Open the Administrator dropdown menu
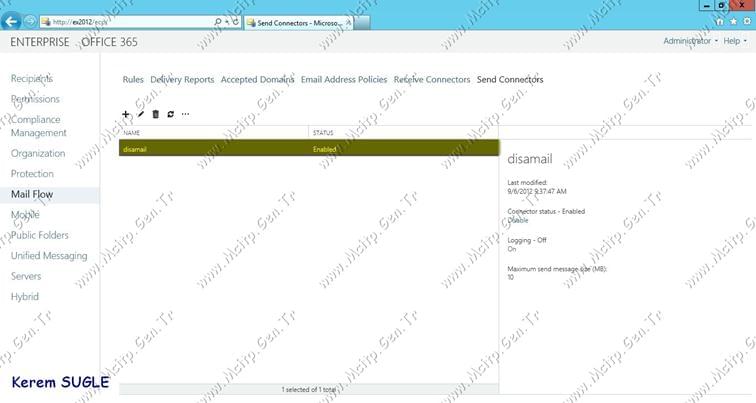The image size is (756, 403). [x=690, y=41]
